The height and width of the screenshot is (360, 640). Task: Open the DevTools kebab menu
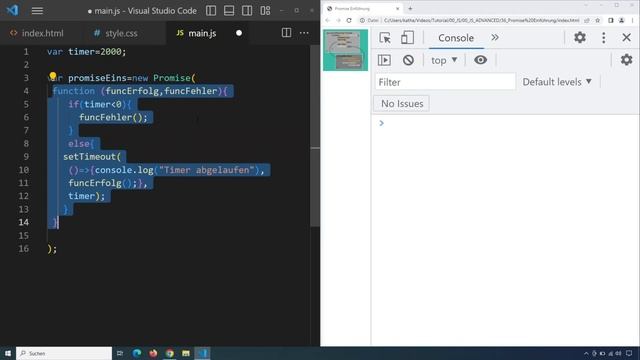pos(603,38)
